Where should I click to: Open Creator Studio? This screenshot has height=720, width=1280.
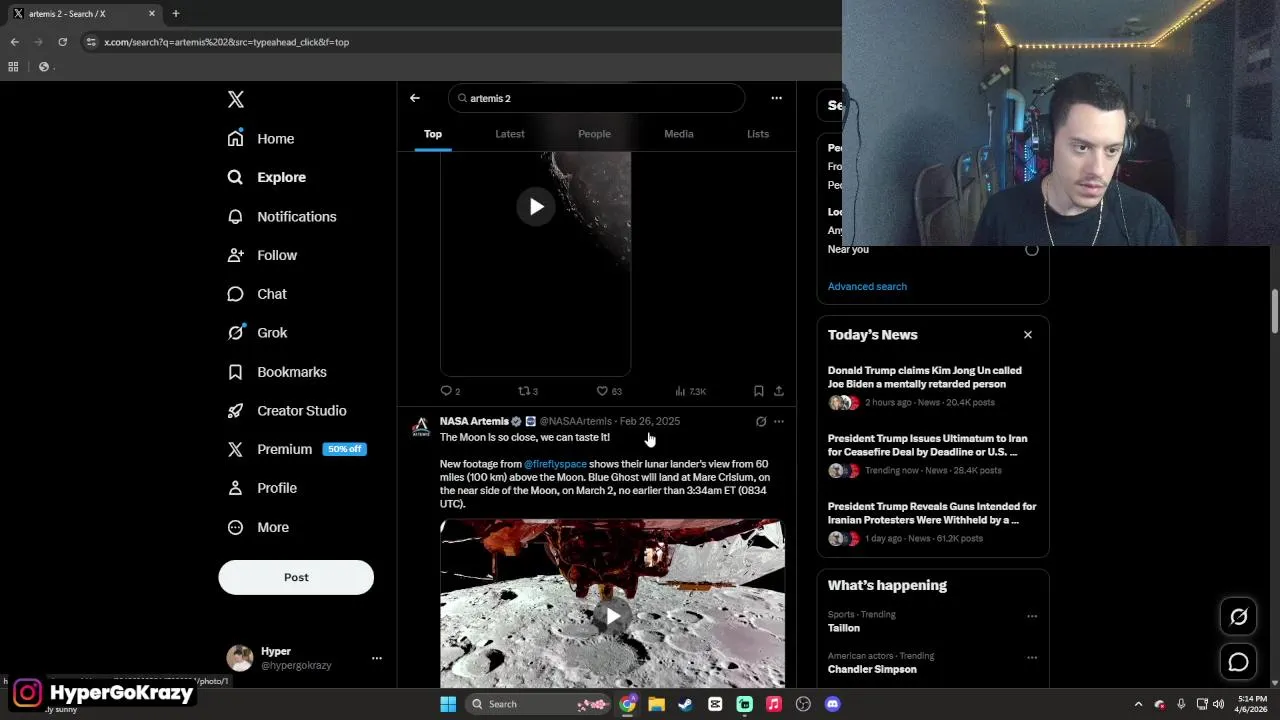(x=287, y=411)
